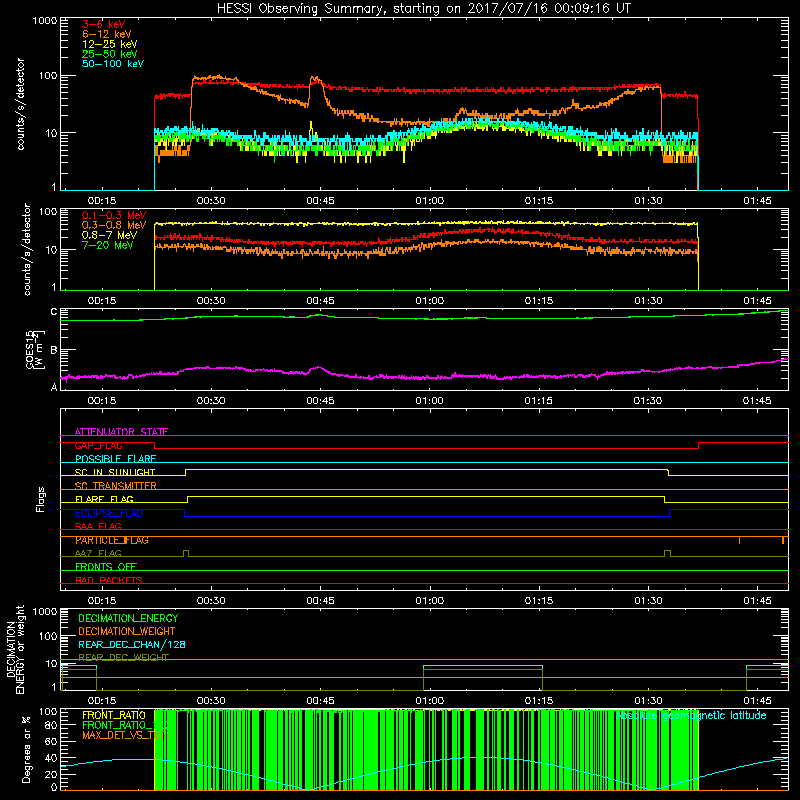Click the HESSI Observing Summary plot title

423,9
